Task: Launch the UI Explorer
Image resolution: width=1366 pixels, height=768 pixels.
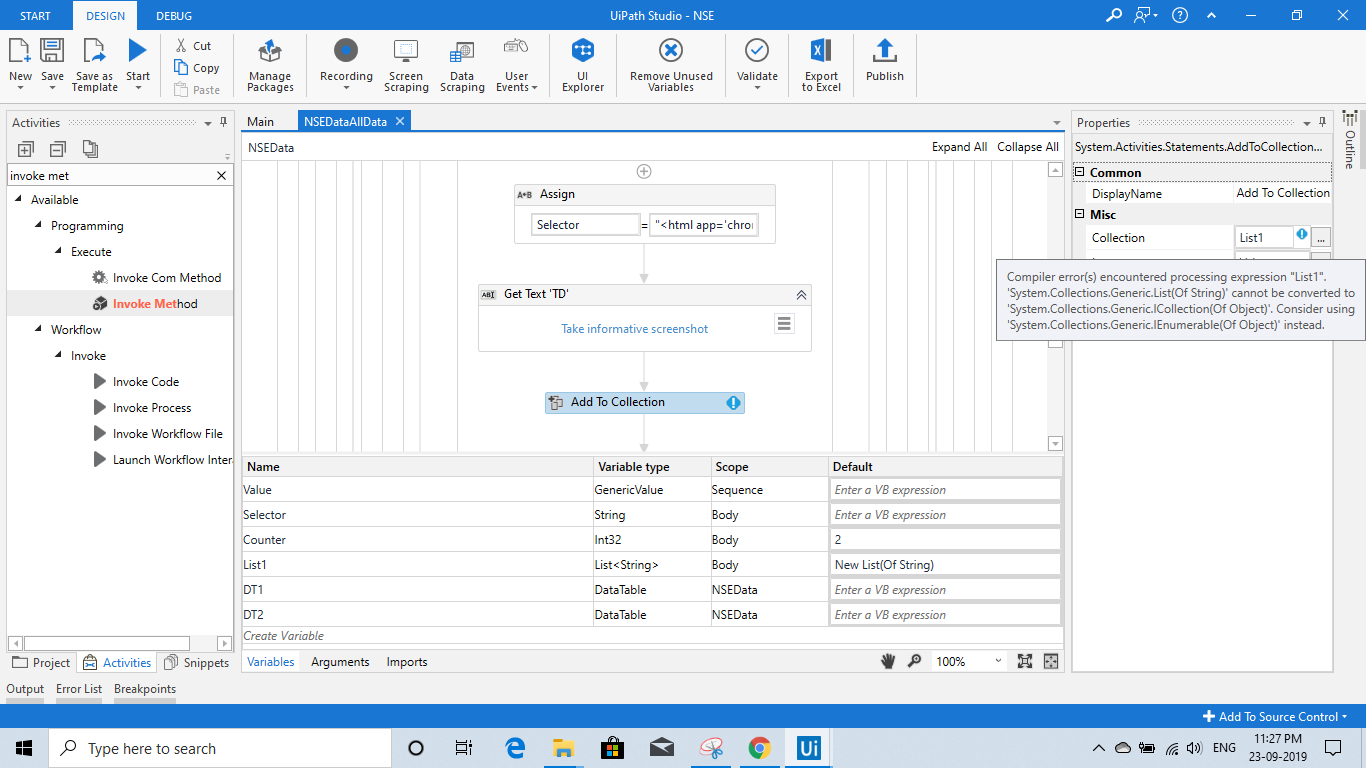Action: click(582, 52)
